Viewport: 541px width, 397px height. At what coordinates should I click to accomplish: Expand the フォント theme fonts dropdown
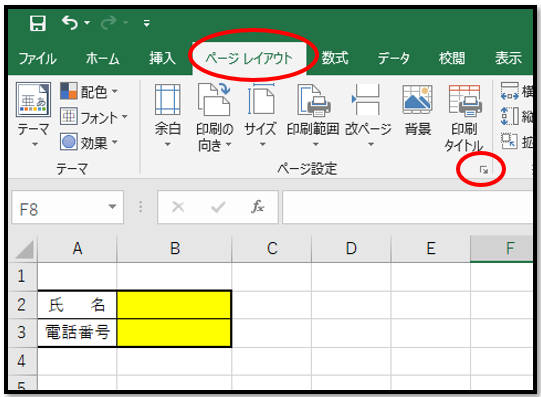pyautogui.click(x=94, y=117)
